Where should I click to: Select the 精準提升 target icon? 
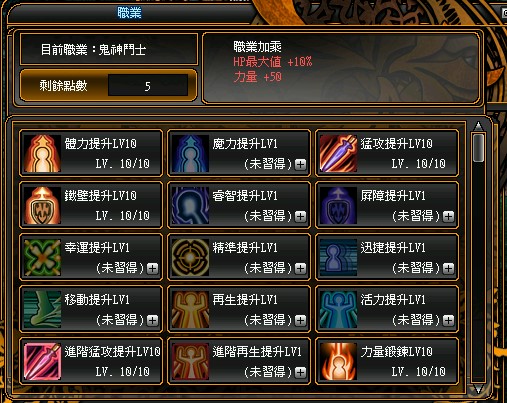(x=190, y=257)
